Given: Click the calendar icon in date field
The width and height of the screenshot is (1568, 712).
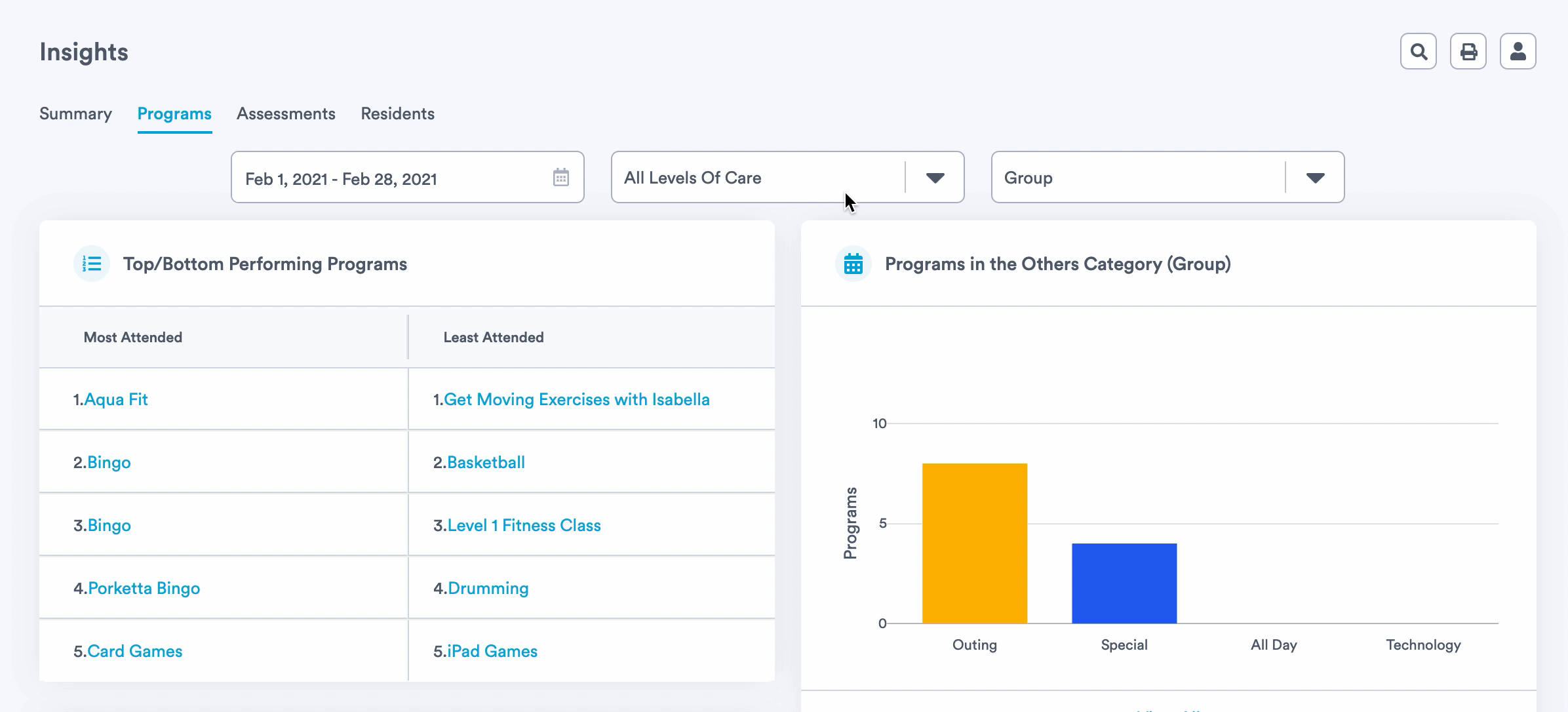Looking at the screenshot, I should pos(560,178).
